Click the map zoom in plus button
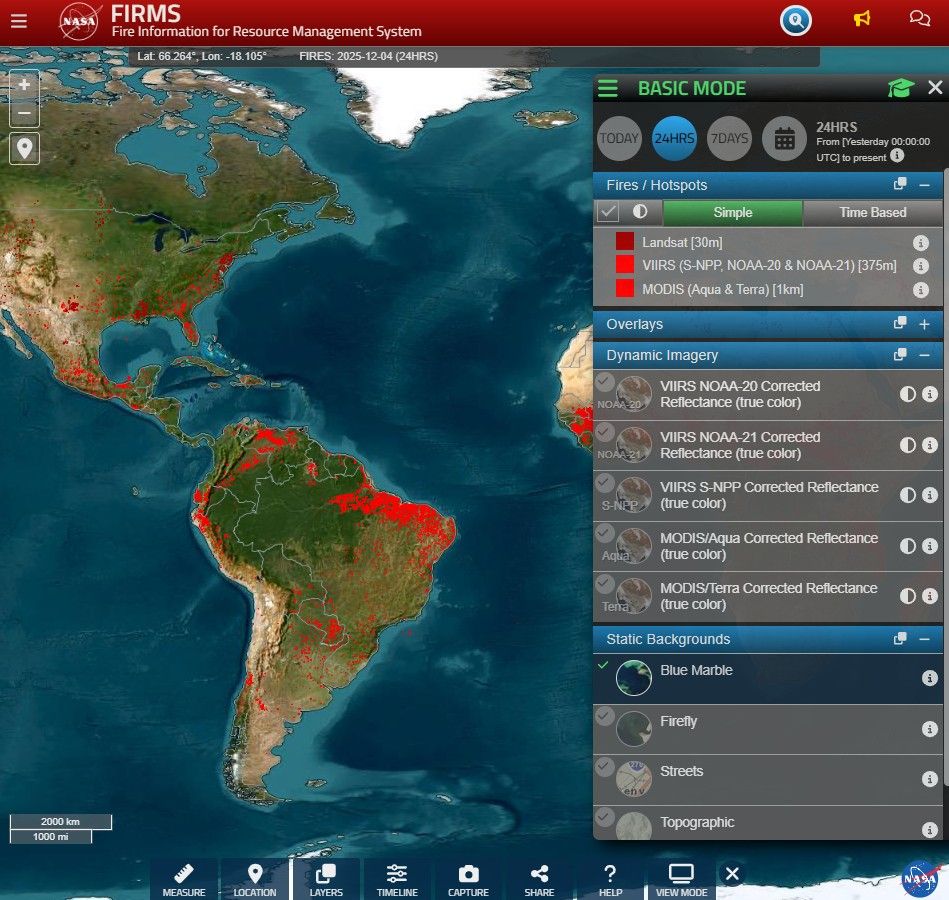The height and width of the screenshot is (900, 949). (x=25, y=84)
